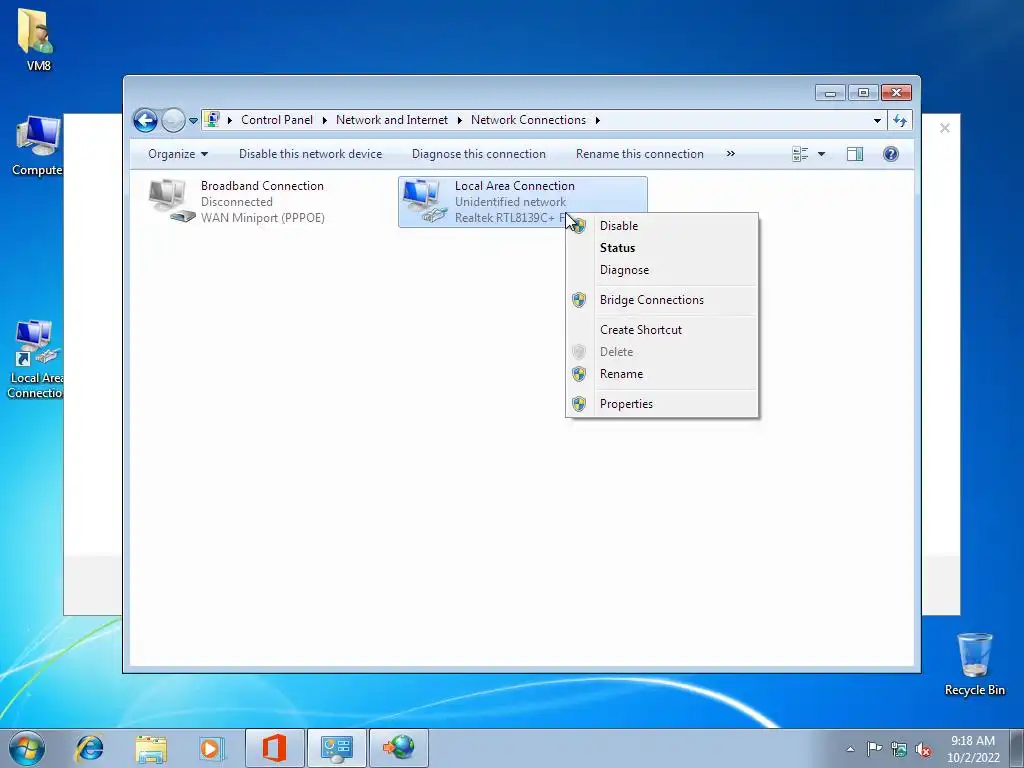Expand arrow after Network Connections breadcrumb
The width and height of the screenshot is (1024, 768).
point(598,120)
